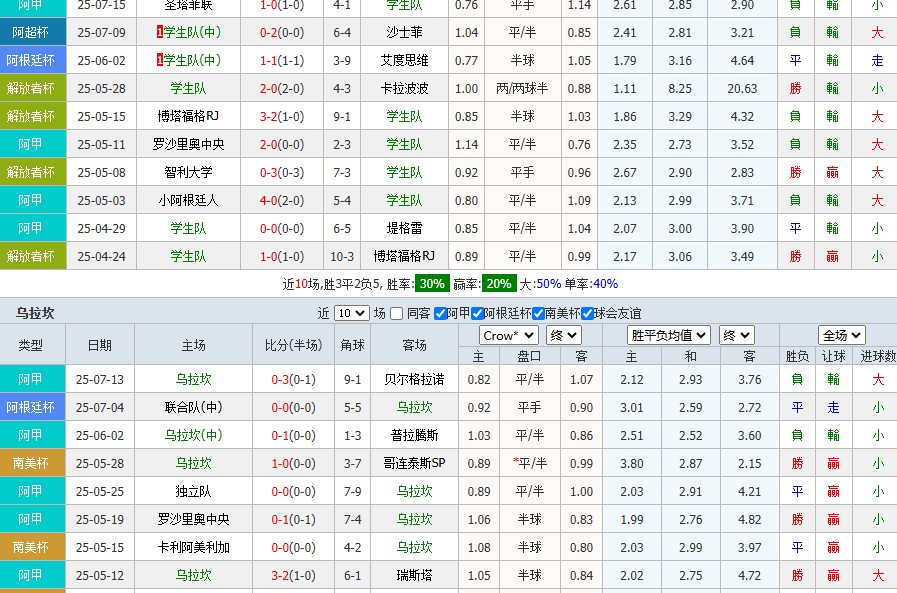Uncheck the 阿根廷杯 filter
The image size is (897, 593).
[x=477, y=316]
